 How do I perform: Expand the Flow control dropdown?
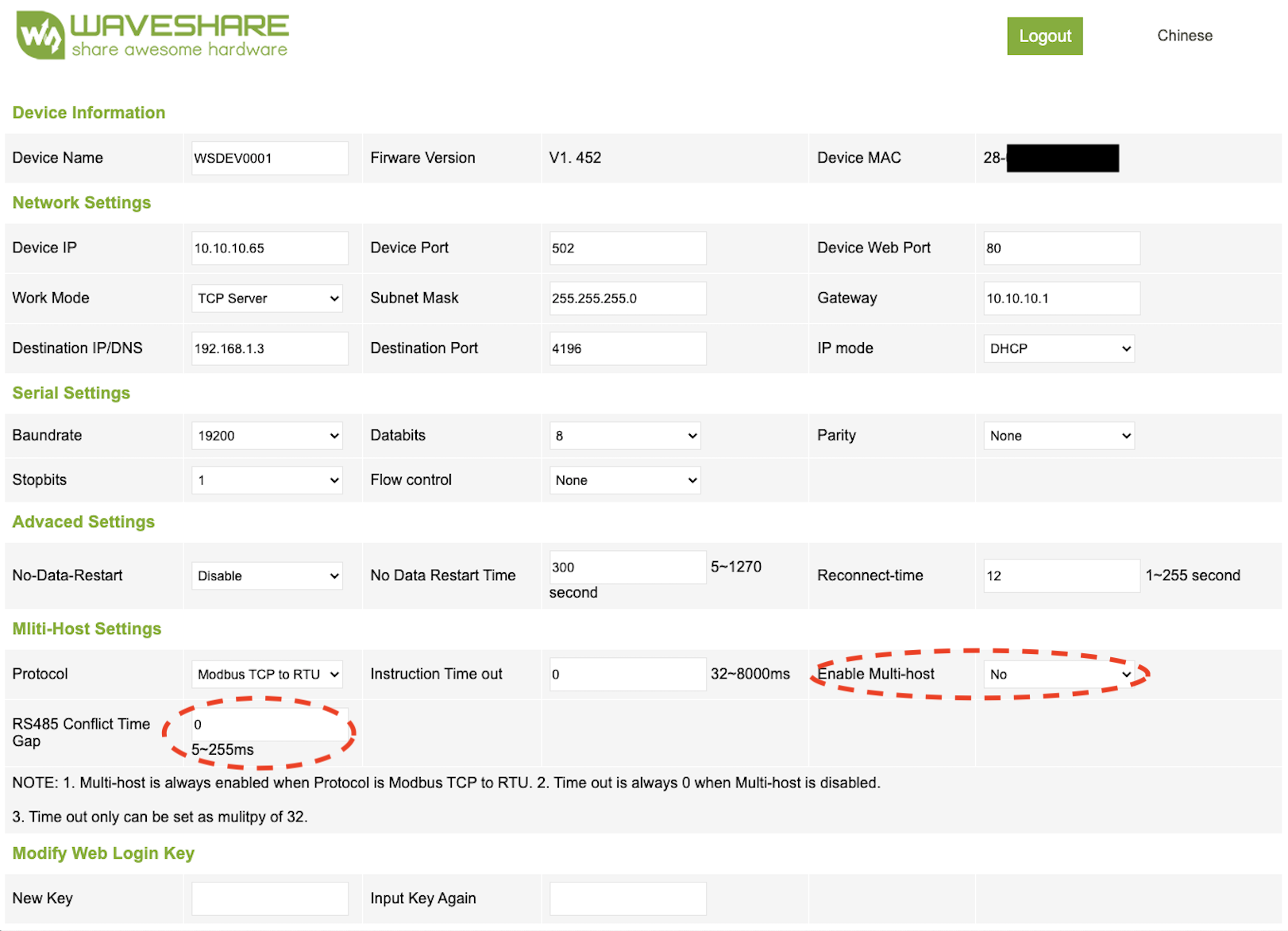pyautogui.click(x=625, y=480)
